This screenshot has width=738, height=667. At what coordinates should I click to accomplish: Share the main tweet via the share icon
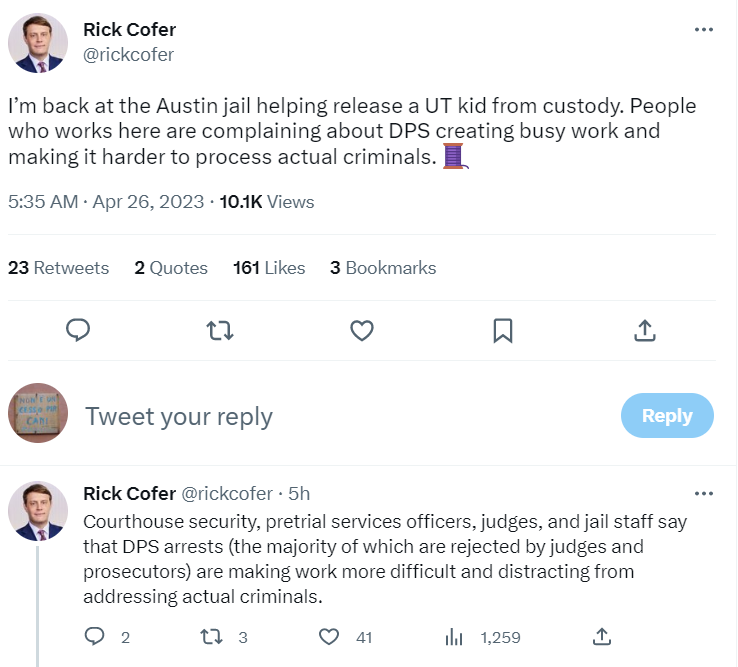645,330
